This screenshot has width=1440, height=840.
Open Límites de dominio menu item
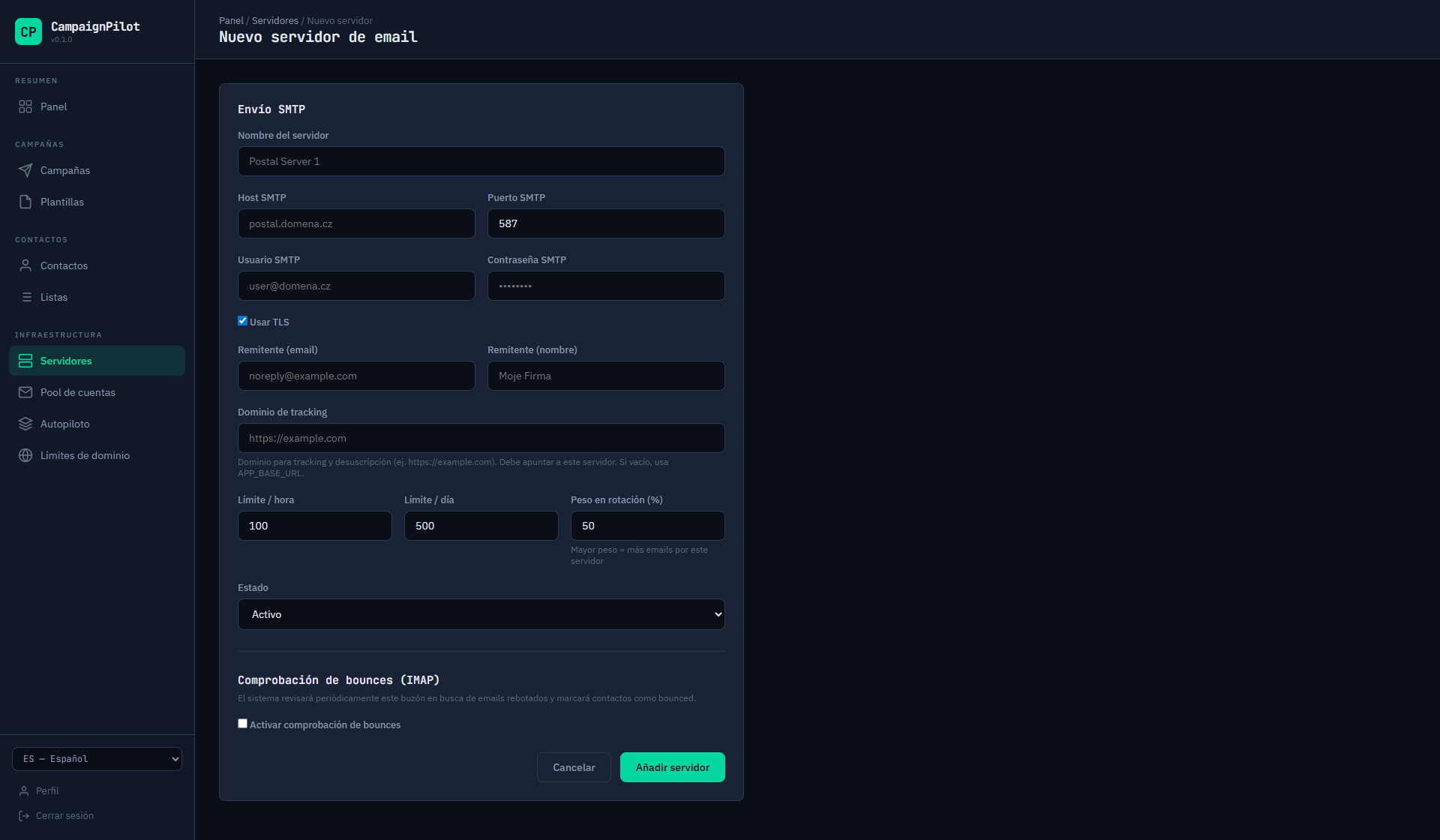97,455
